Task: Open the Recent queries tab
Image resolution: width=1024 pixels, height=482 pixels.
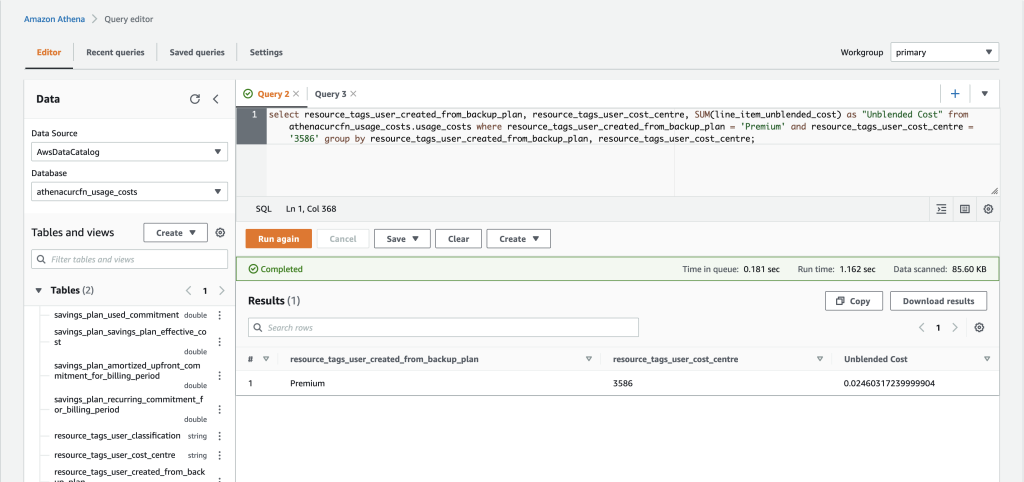Action: pos(115,52)
